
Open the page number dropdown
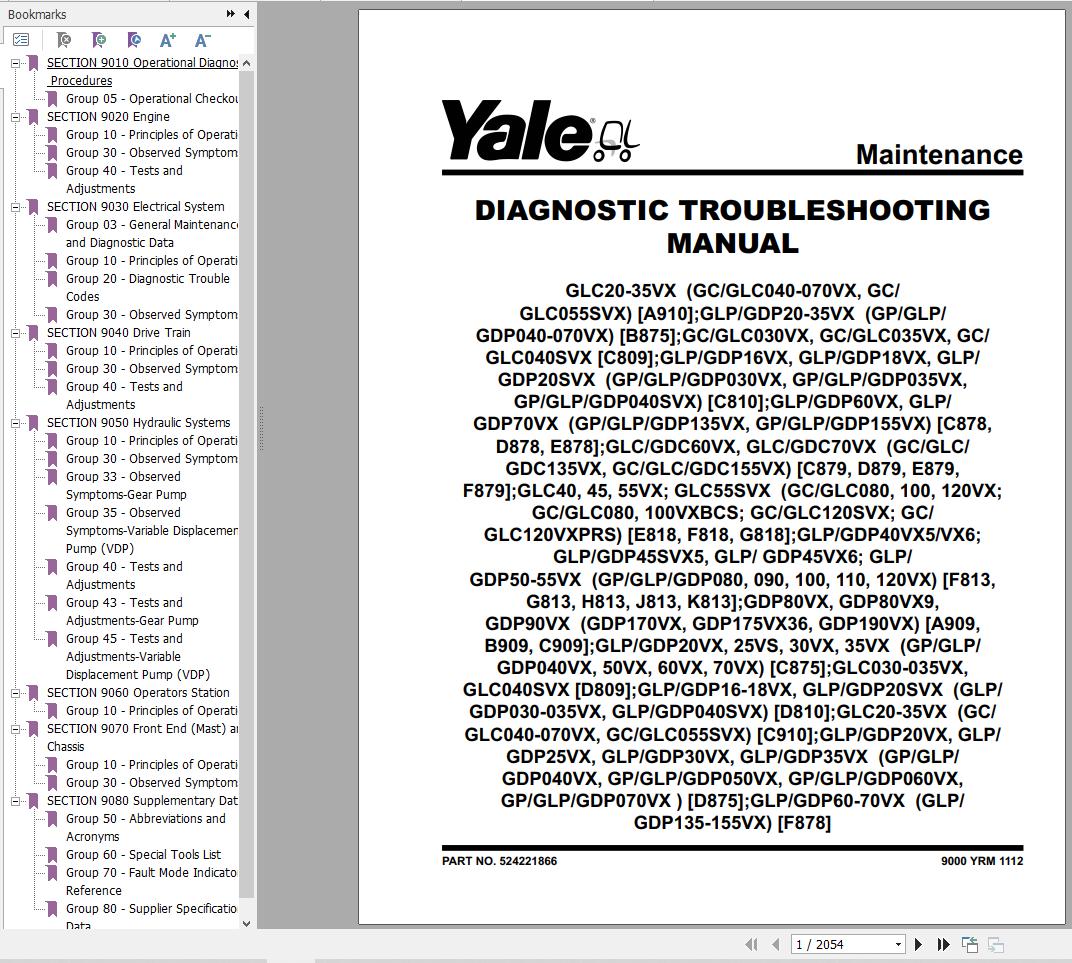pyautogui.click(x=898, y=945)
